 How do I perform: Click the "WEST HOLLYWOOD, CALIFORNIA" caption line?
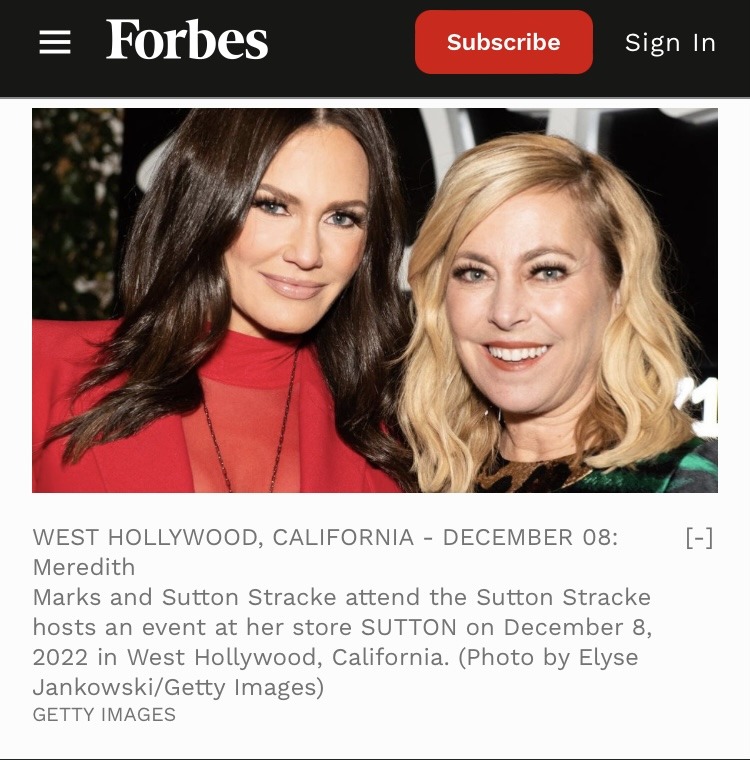click(223, 538)
